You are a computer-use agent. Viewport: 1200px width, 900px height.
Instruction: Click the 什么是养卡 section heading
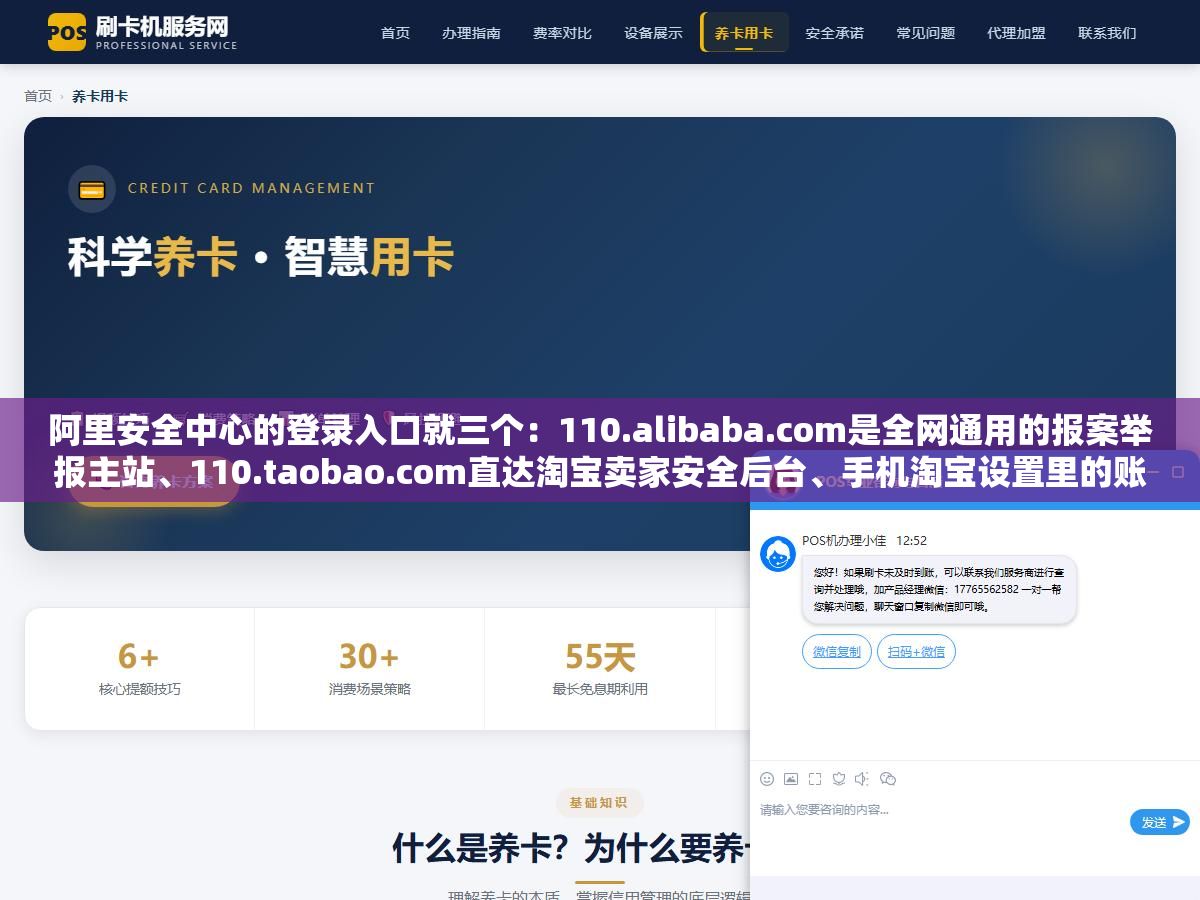click(571, 849)
